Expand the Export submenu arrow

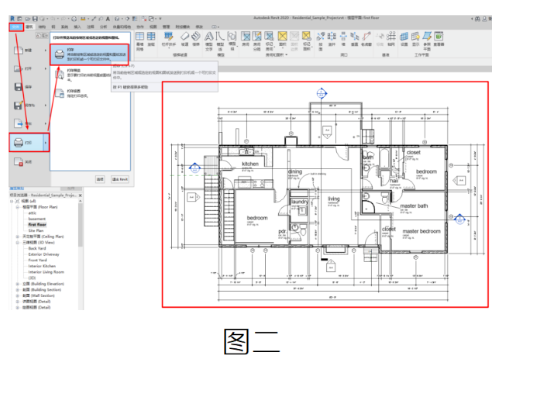pyautogui.click(x=46, y=123)
